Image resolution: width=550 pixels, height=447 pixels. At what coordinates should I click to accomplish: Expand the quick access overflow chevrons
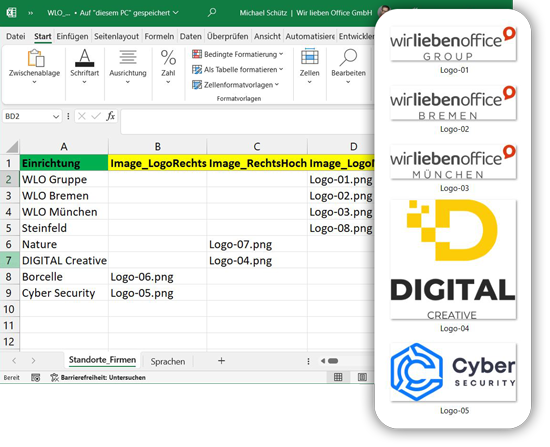click(31, 13)
